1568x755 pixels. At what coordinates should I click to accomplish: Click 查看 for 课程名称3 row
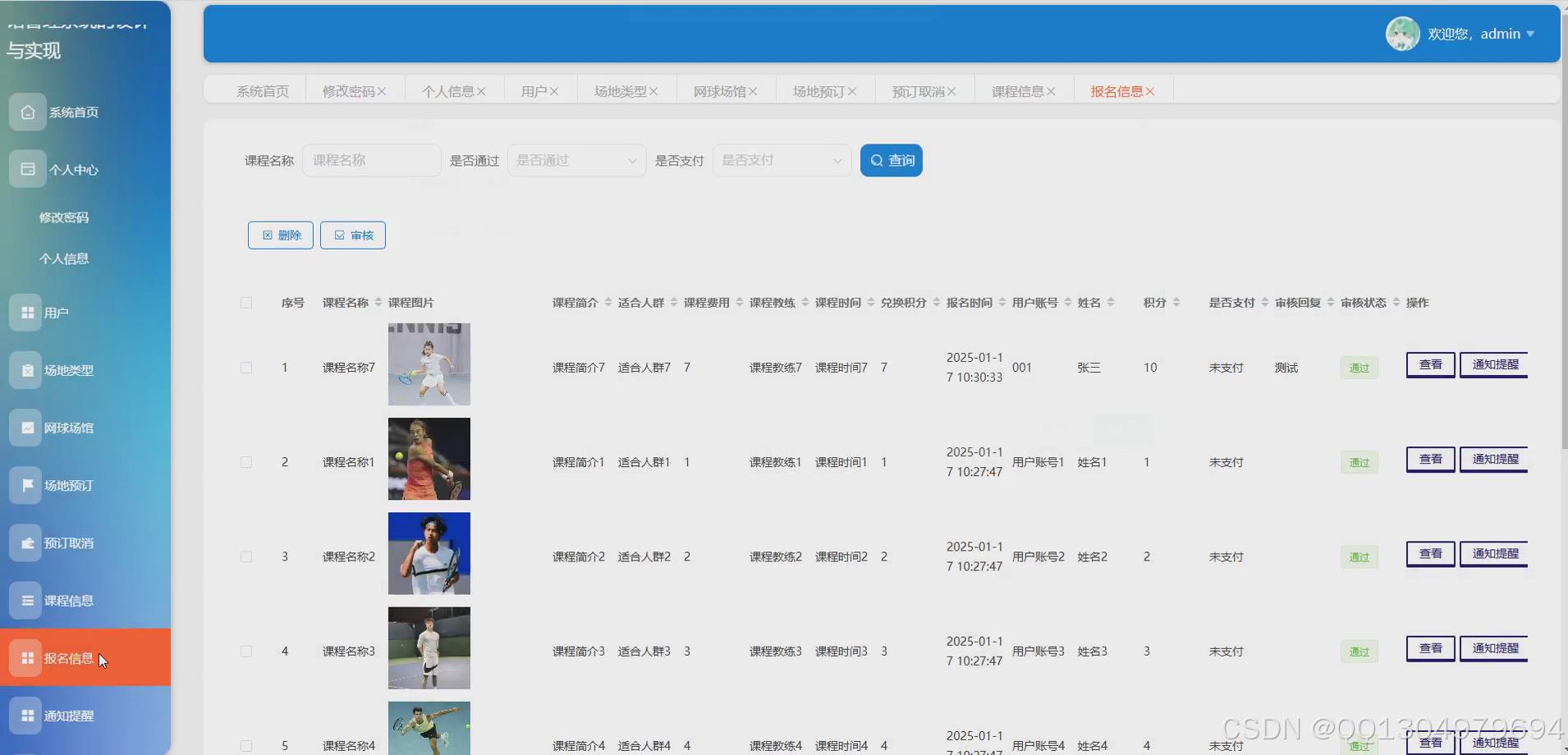(x=1431, y=648)
